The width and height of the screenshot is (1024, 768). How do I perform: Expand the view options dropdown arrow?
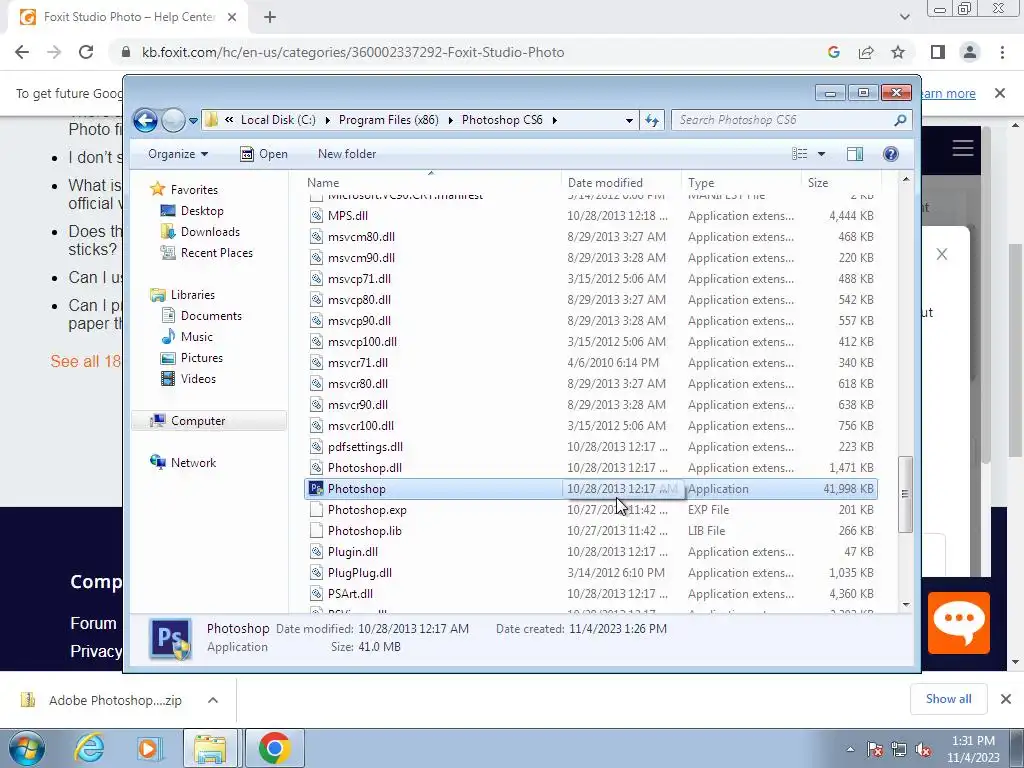pyautogui.click(x=822, y=154)
